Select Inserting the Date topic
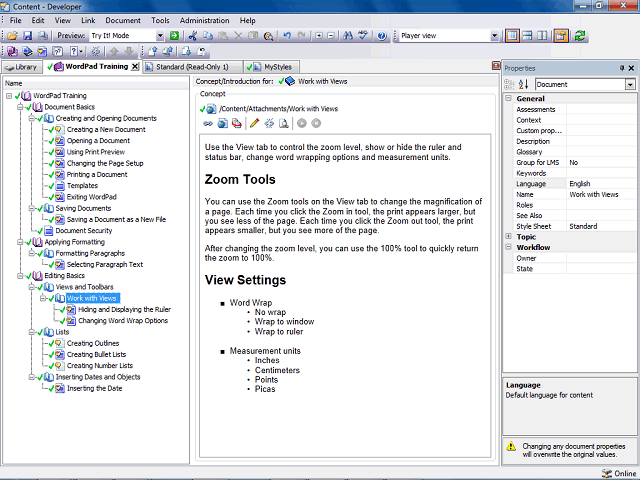This screenshot has width=640, height=480. pos(94,389)
